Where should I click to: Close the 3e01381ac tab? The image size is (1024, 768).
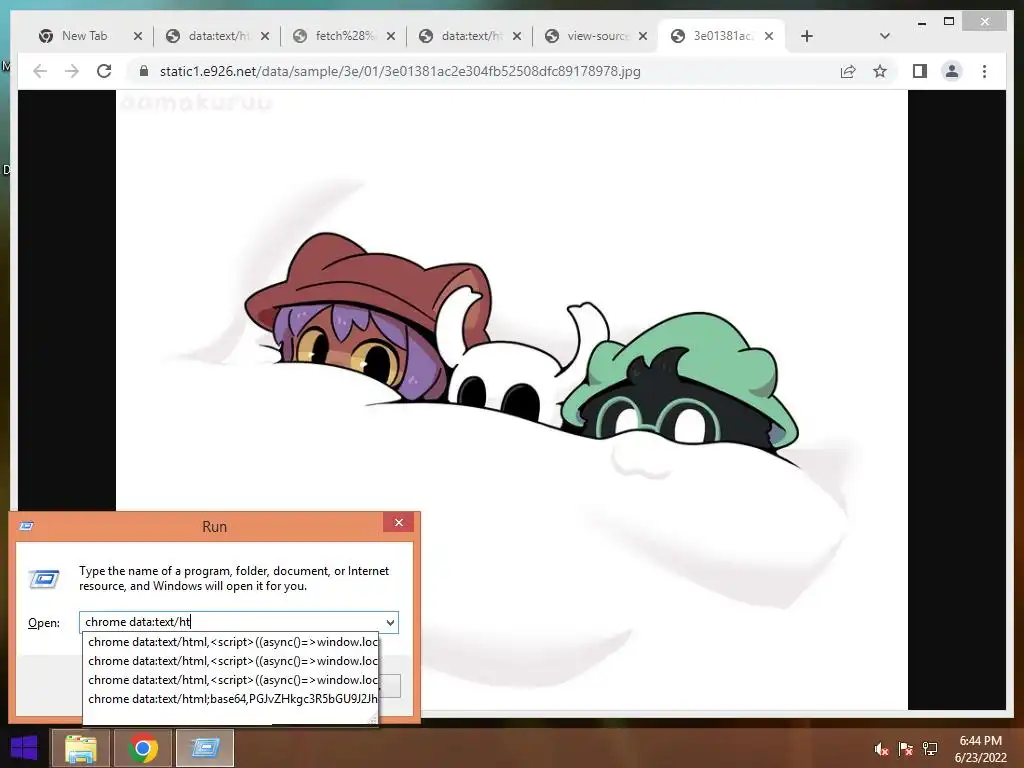(769, 36)
